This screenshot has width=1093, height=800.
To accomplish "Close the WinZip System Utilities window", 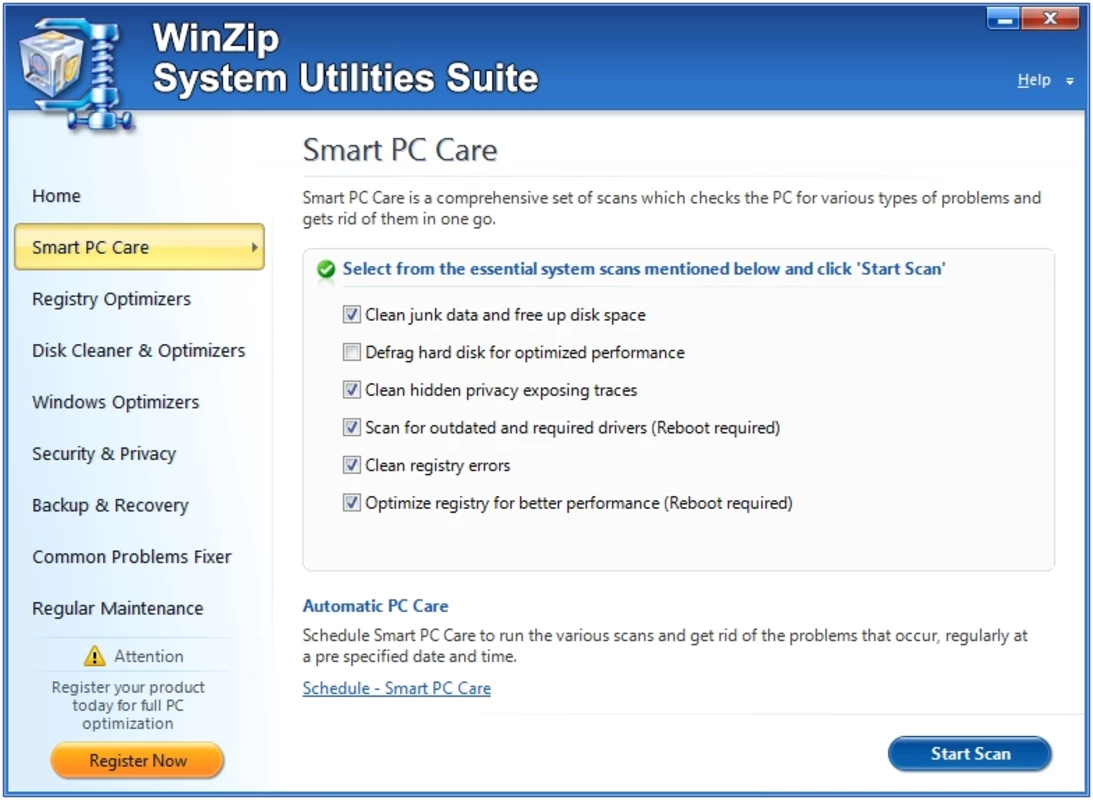I will coord(1050,19).
